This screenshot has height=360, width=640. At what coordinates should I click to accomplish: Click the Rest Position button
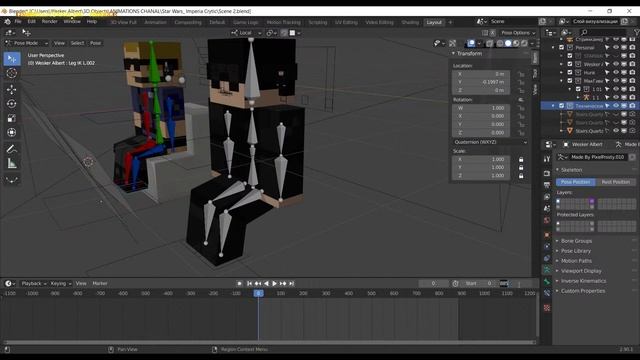pyautogui.click(x=616, y=182)
